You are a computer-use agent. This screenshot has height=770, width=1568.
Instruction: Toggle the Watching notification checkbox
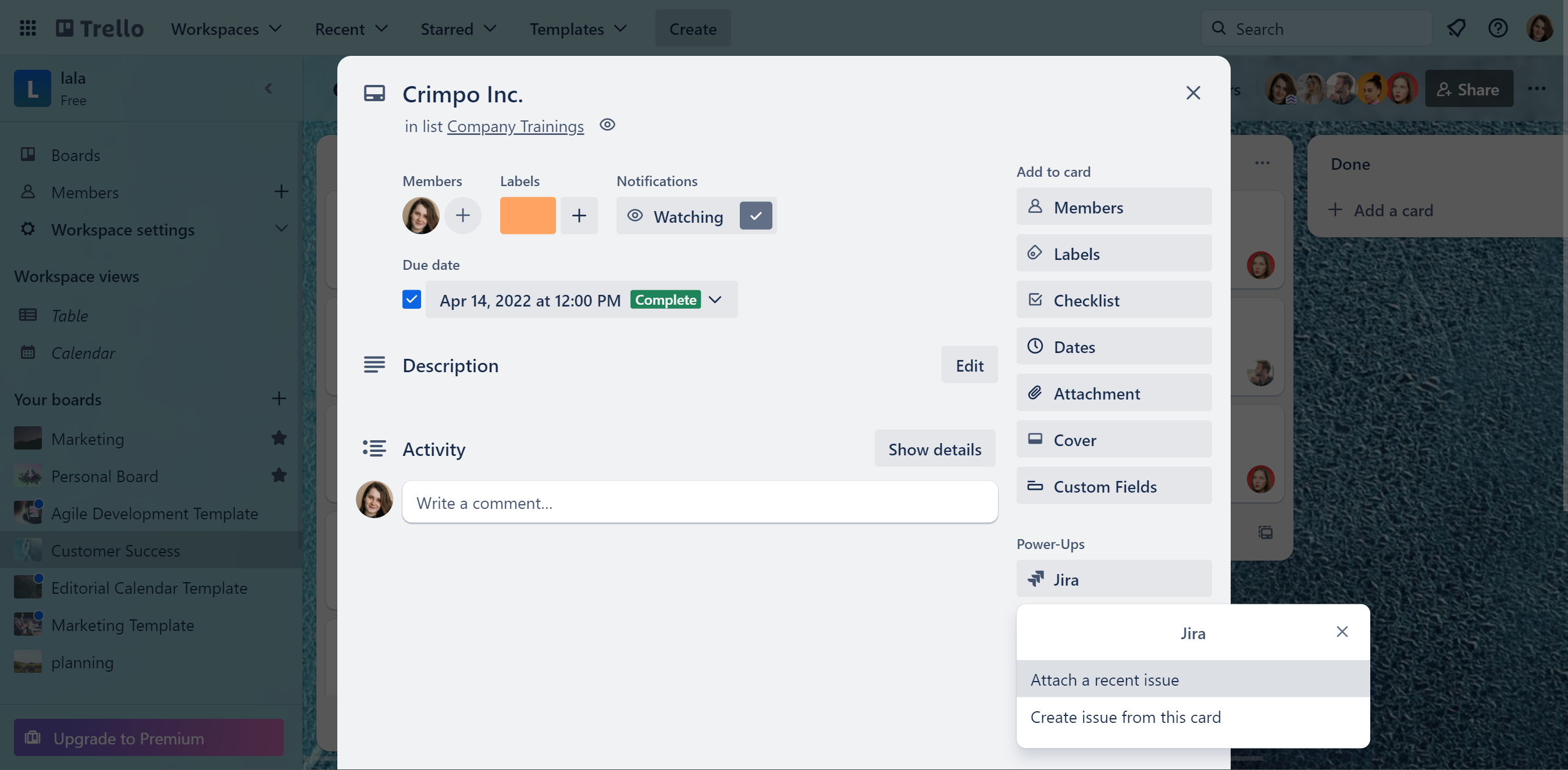pos(756,214)
